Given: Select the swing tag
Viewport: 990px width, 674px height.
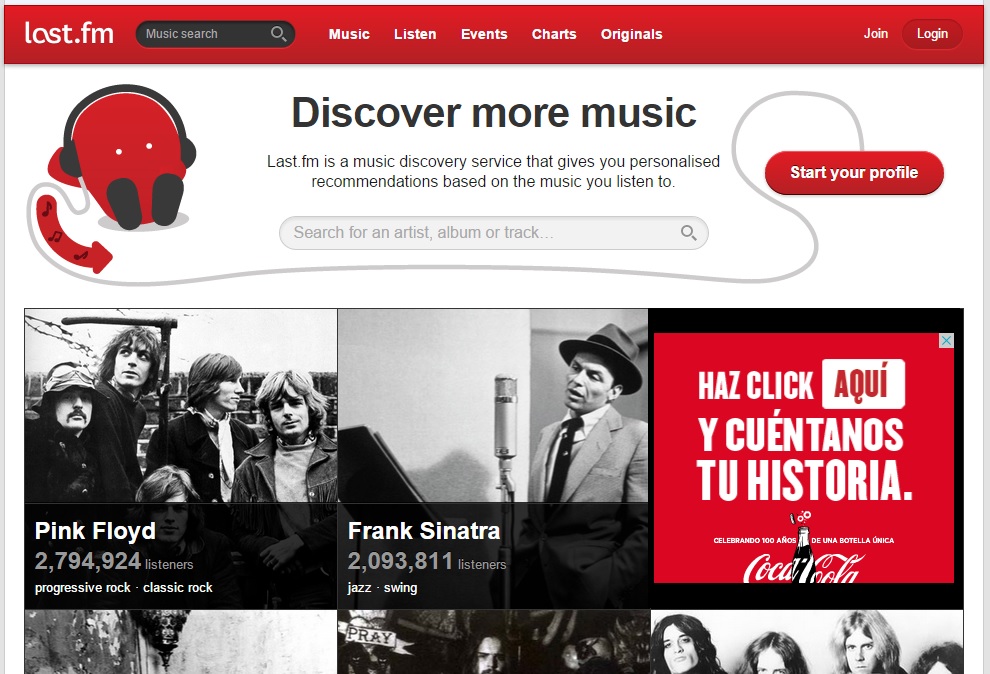Looking at the screenshot, I should coord(400,588).
